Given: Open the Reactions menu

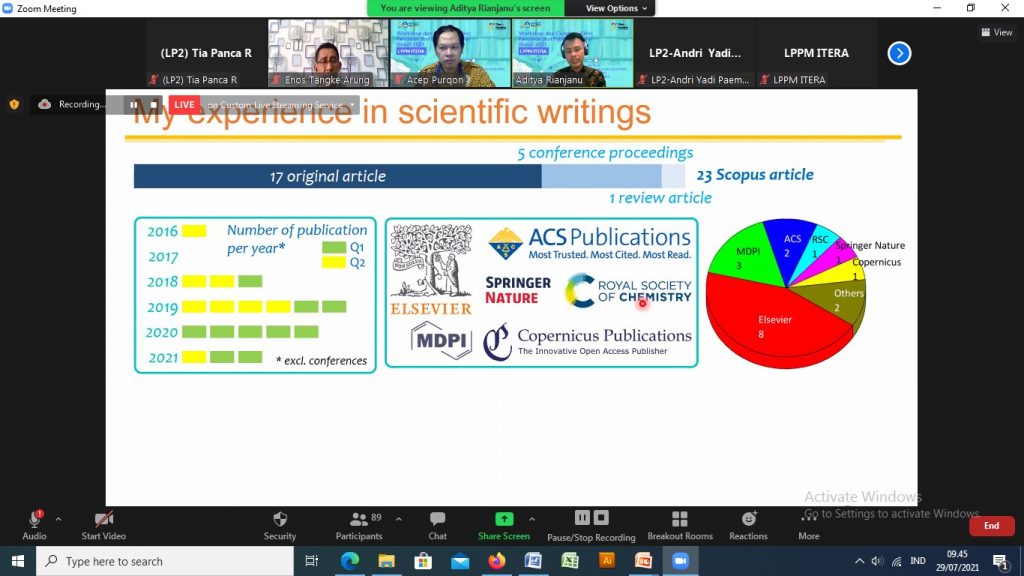Looking at the screenshot, I should tap(748, 526).
